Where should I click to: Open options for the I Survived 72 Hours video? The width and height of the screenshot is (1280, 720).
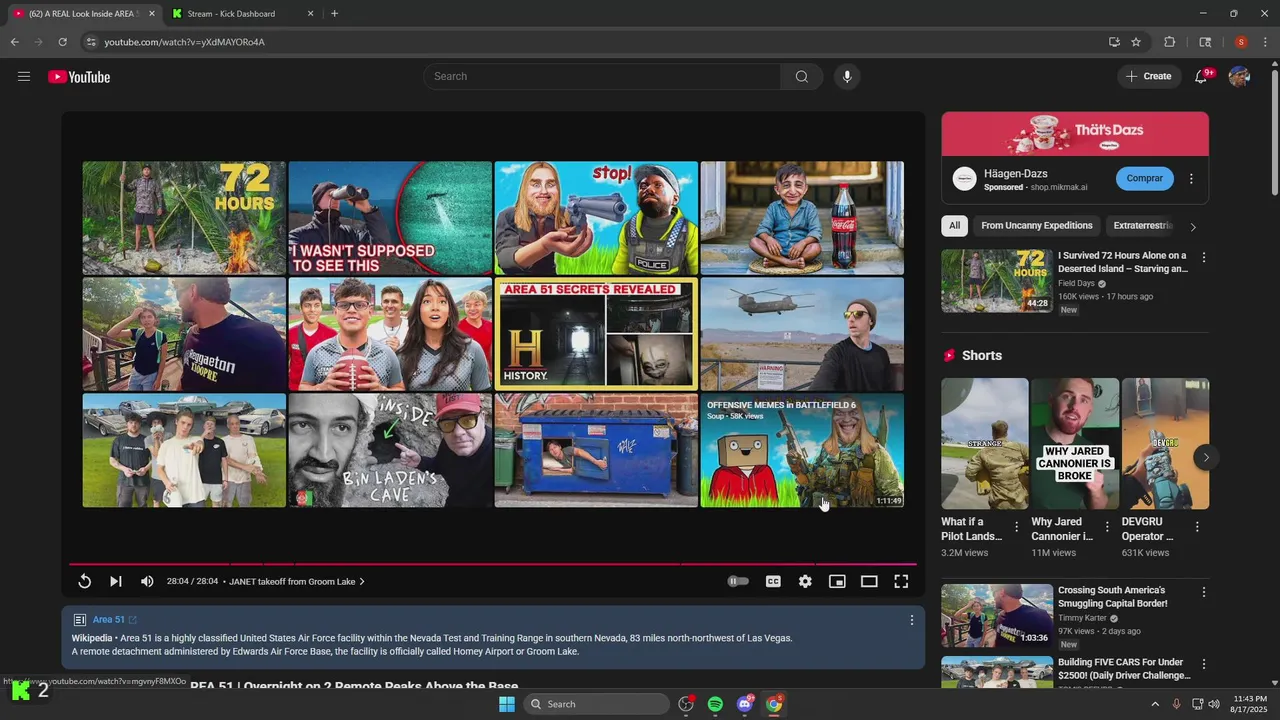1204,257
